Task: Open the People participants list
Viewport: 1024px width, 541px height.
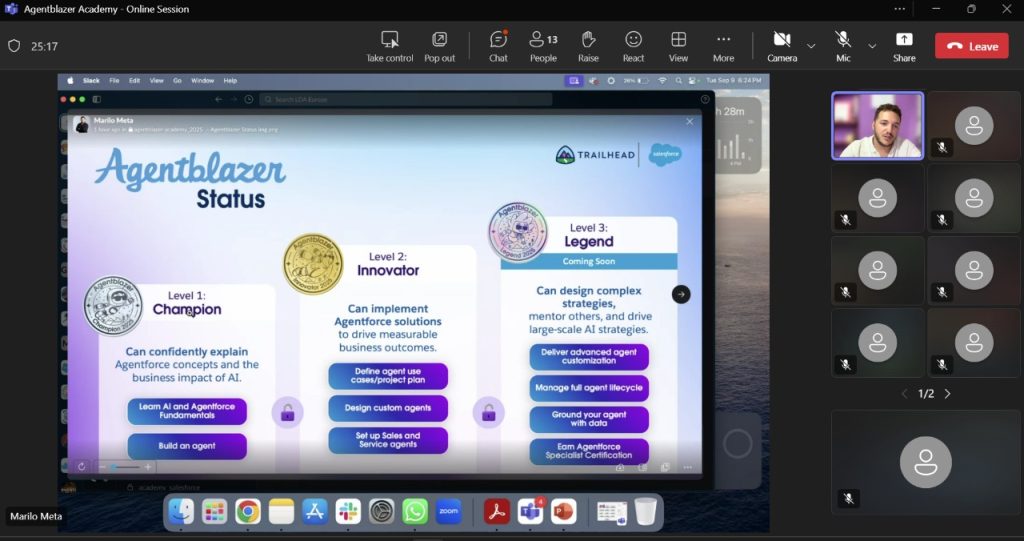Action: (543, 45)
